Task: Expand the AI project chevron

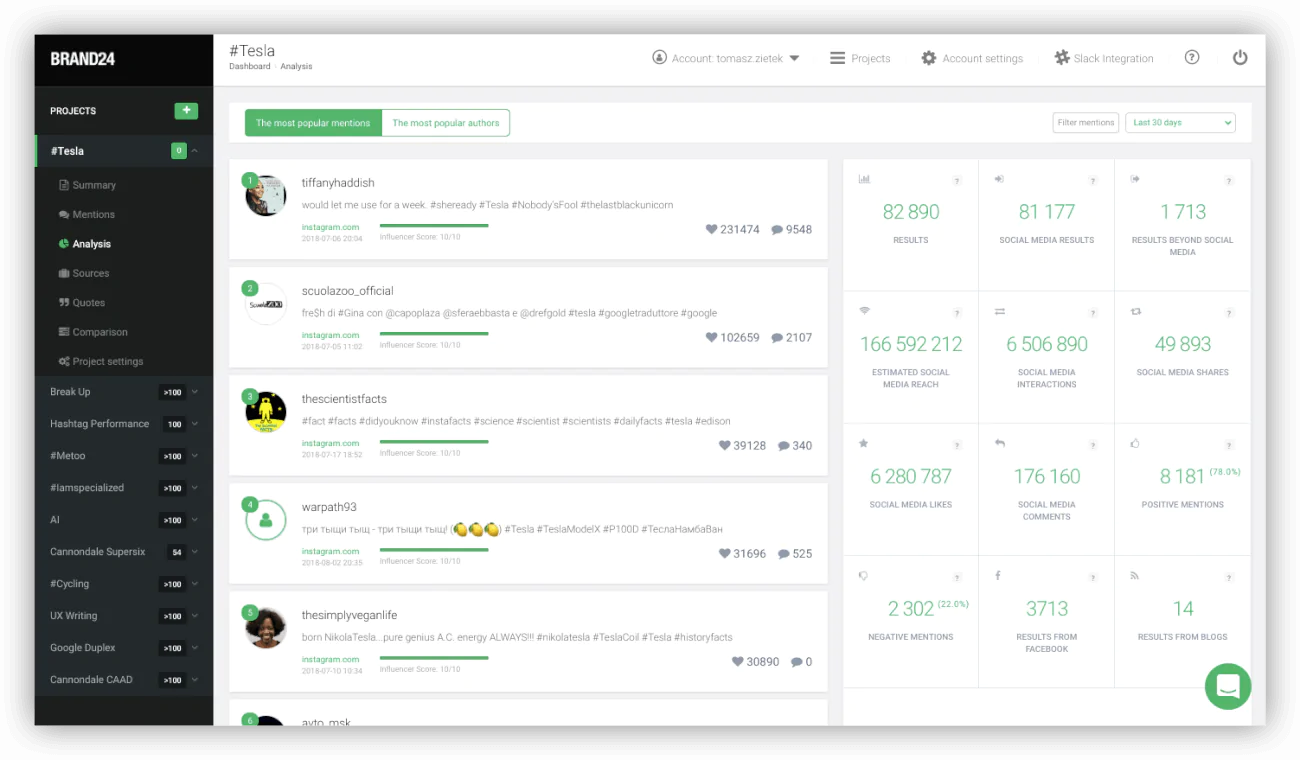Action: tap(195, 520)
